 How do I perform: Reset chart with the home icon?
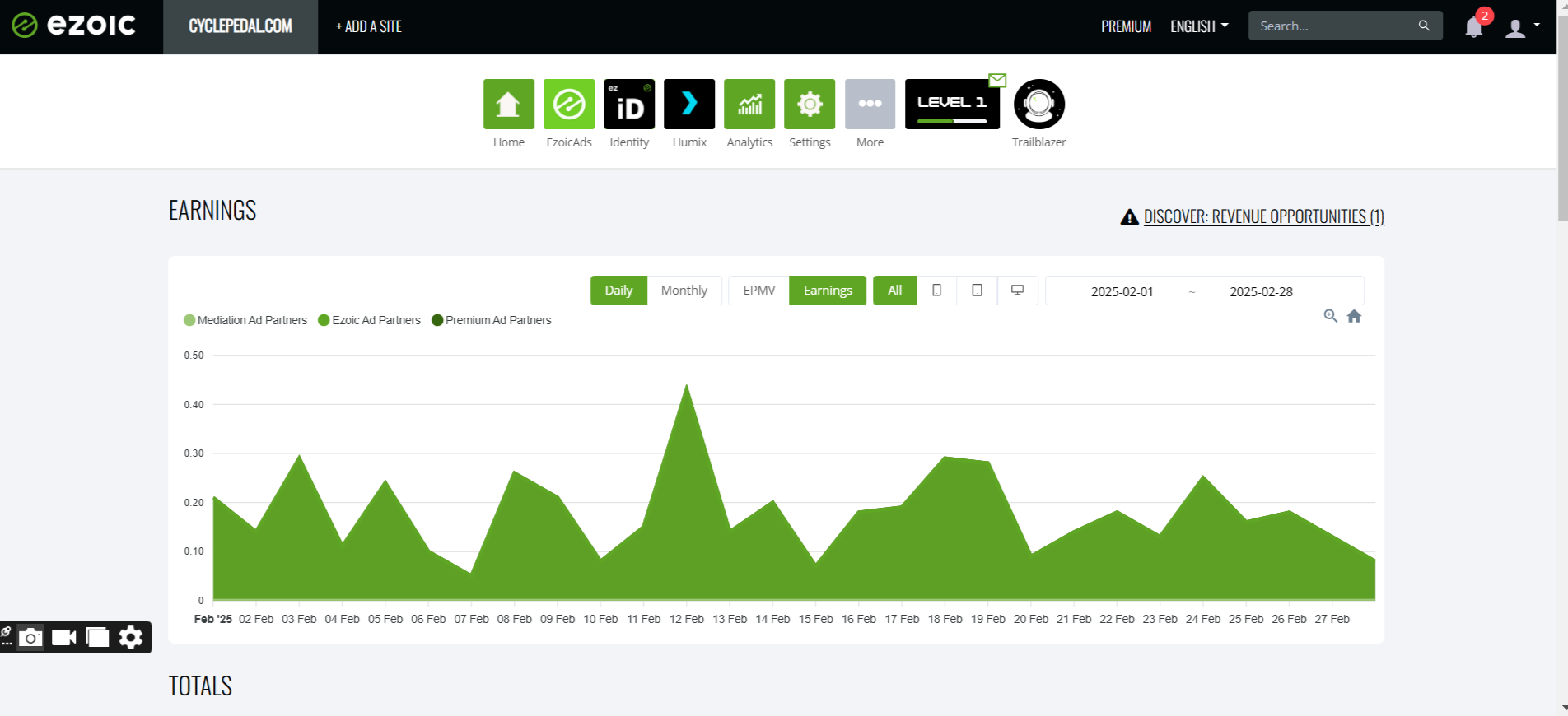pos(1354,316)
